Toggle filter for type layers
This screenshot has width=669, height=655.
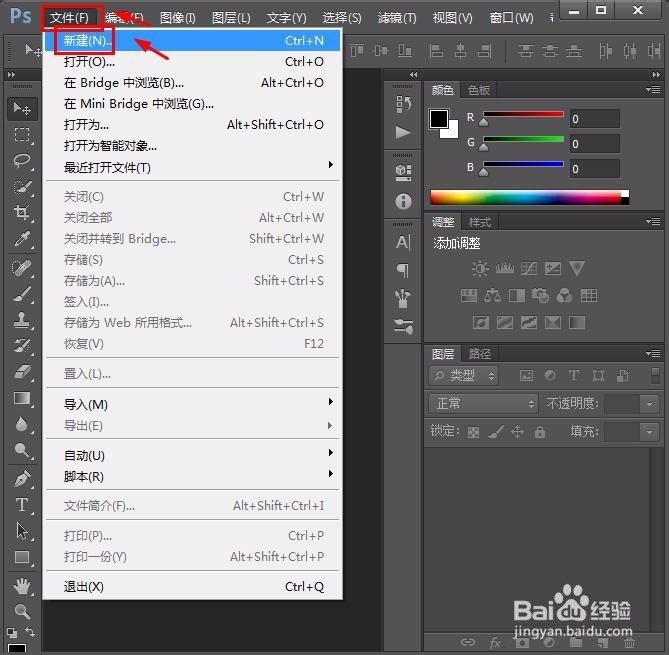[x=574, y=376]
